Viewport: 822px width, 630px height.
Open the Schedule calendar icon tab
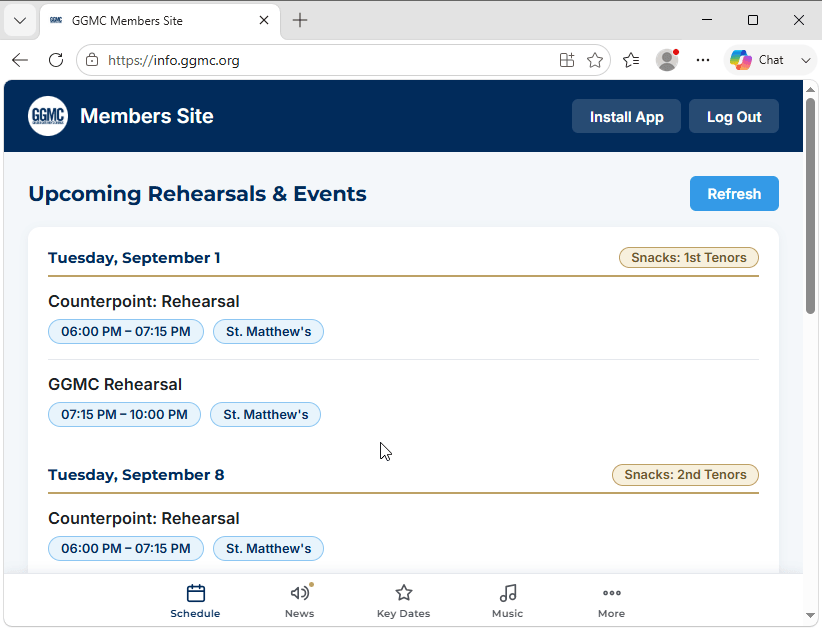point(195,601)
